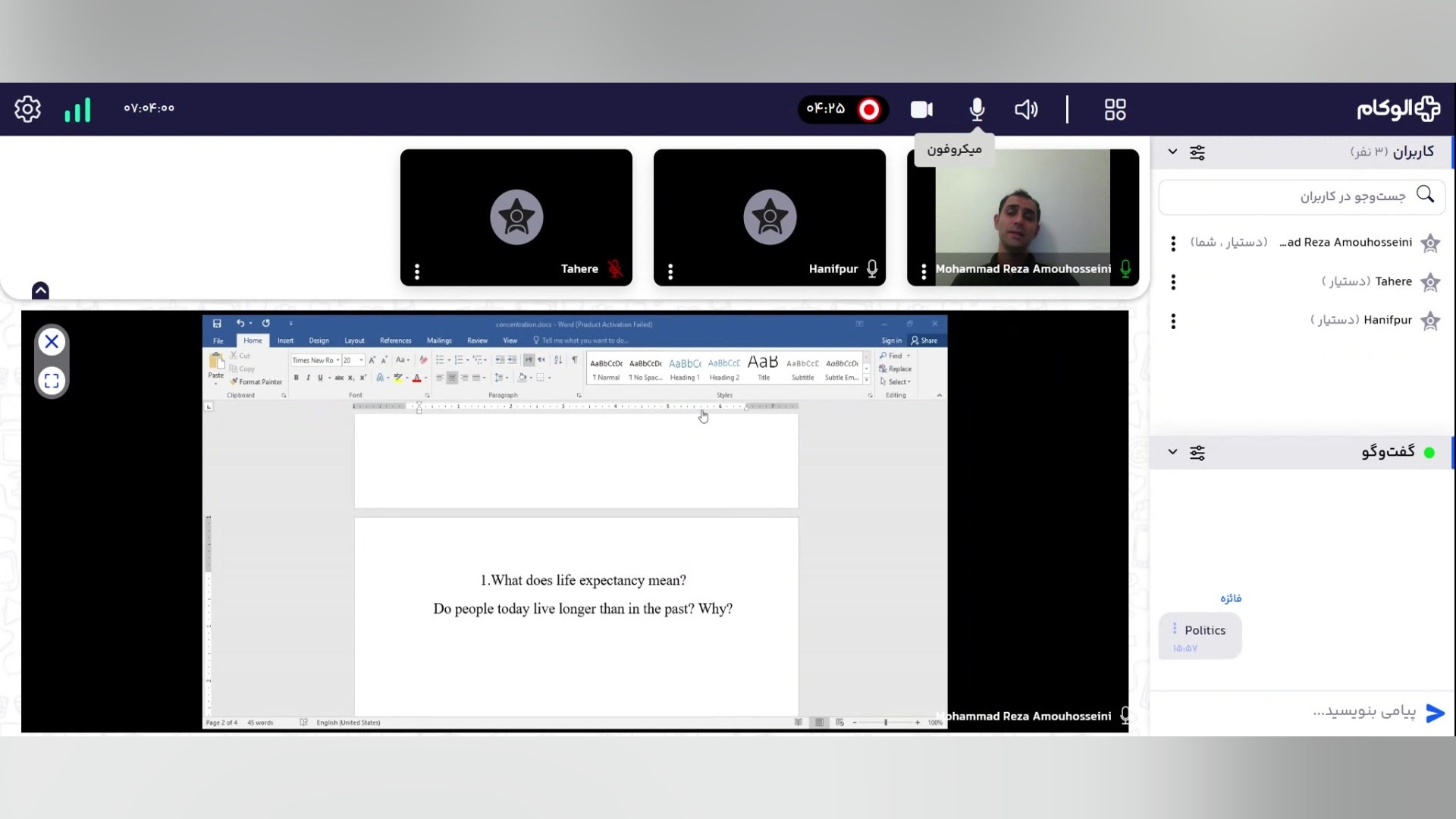Collapse the users panel chevron
The image size is (1456, 819).
click(x=1172, y=152)
